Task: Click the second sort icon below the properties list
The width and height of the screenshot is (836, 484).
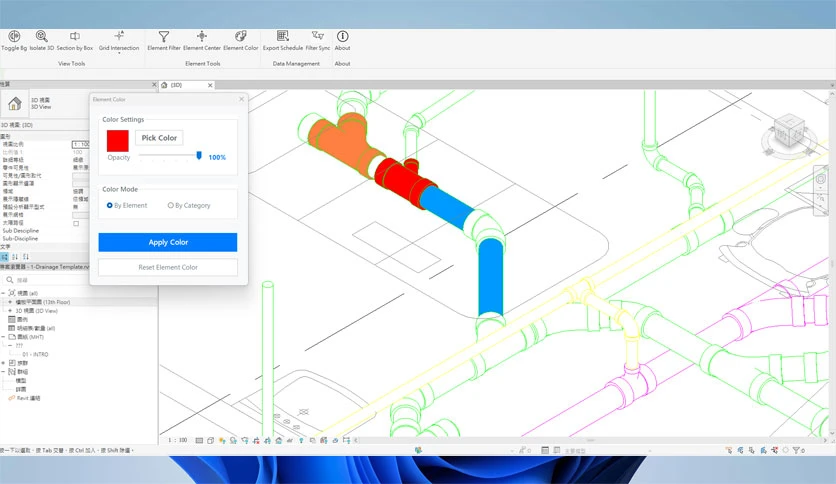Action: [15, 257]
